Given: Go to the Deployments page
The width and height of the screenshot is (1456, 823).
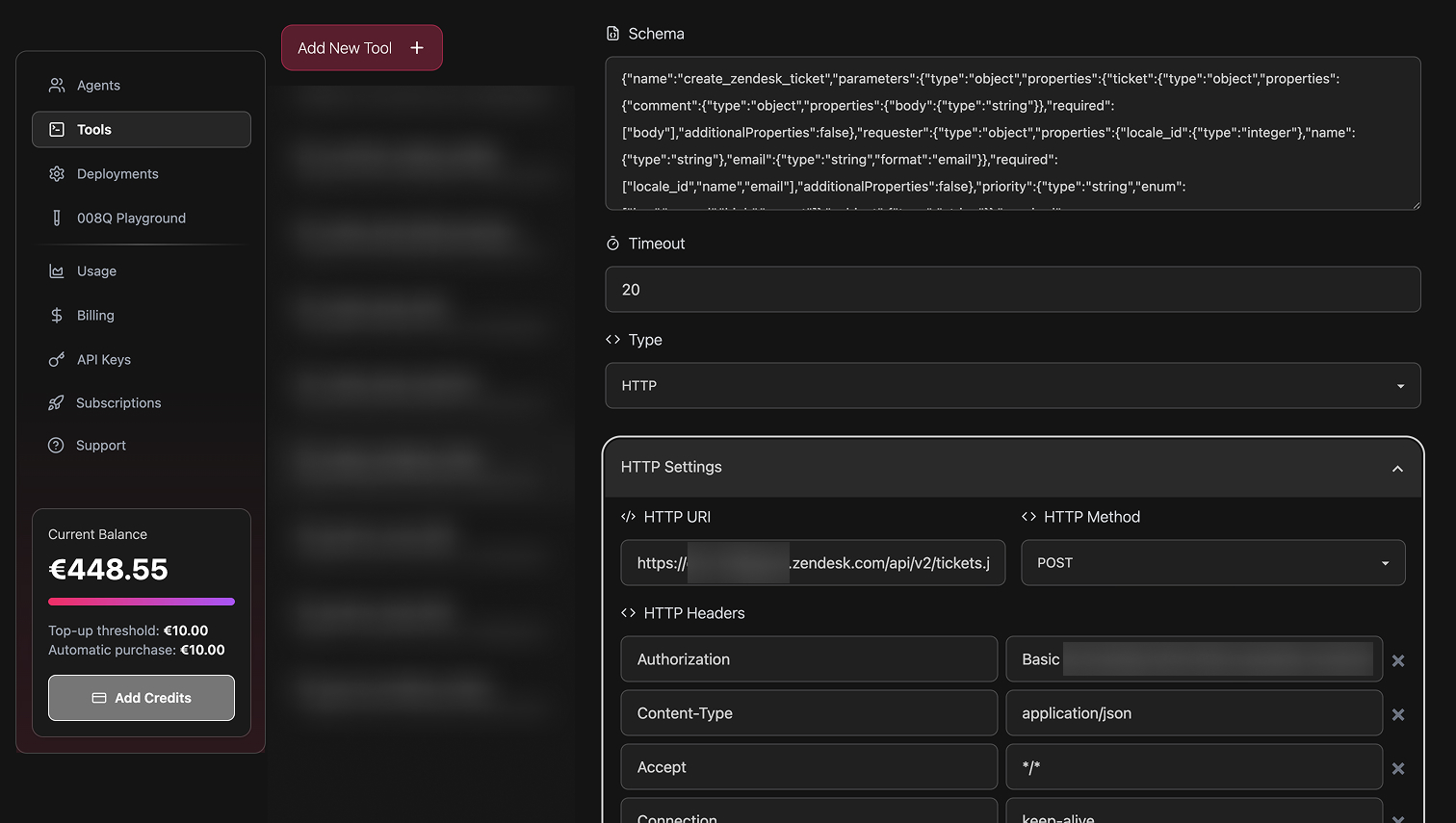Looking at the screenshot, I should (x=117, y=174).
